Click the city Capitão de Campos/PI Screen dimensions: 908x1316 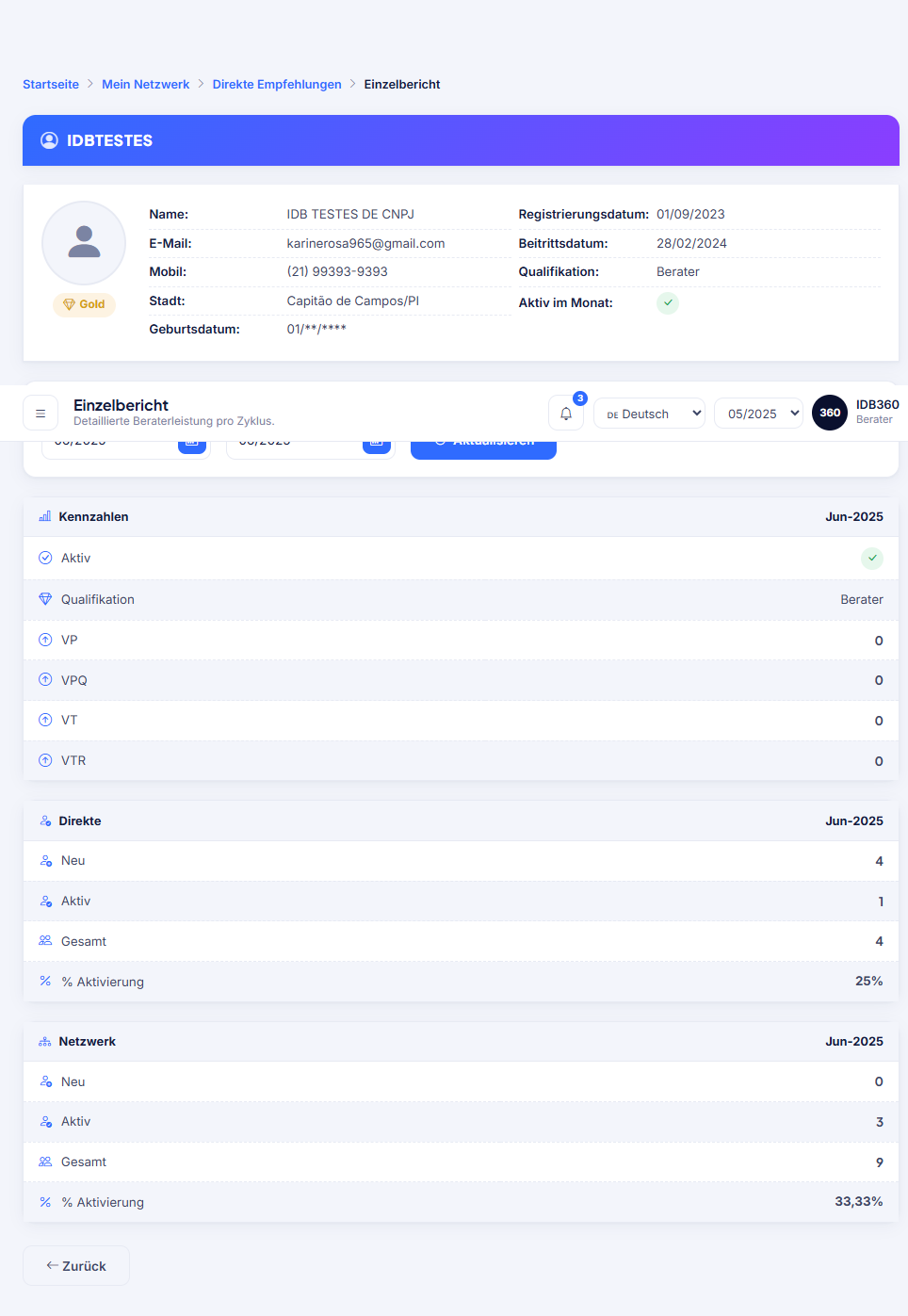pos(353,301)
